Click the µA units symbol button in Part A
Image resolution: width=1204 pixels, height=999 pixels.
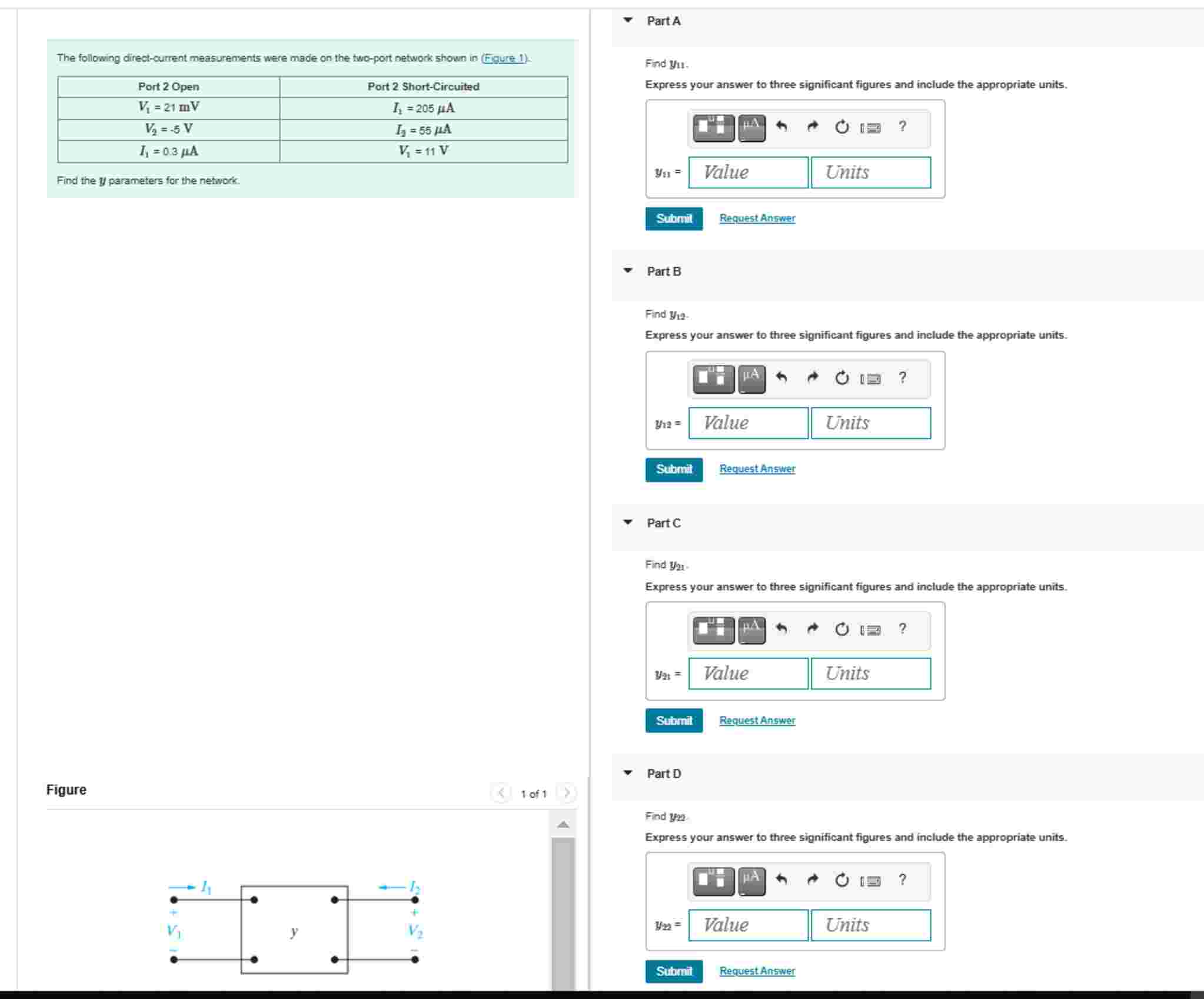click(x=751, y=128)
